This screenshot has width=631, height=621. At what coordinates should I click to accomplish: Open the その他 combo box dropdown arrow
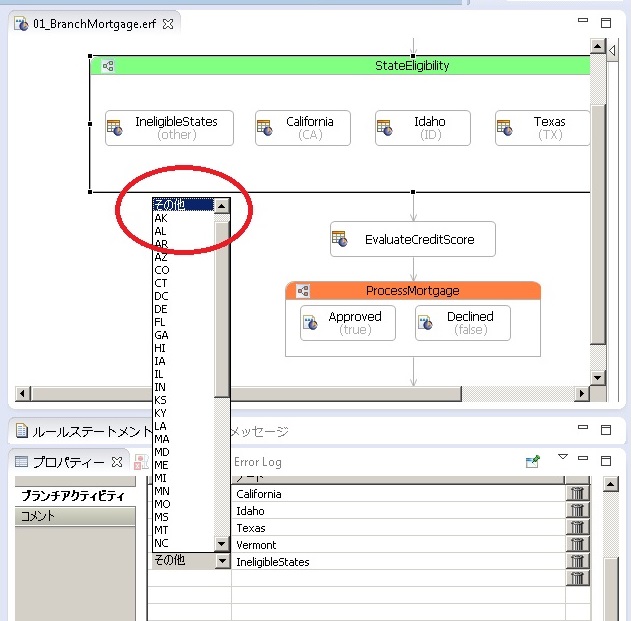[x=222, y=560]
